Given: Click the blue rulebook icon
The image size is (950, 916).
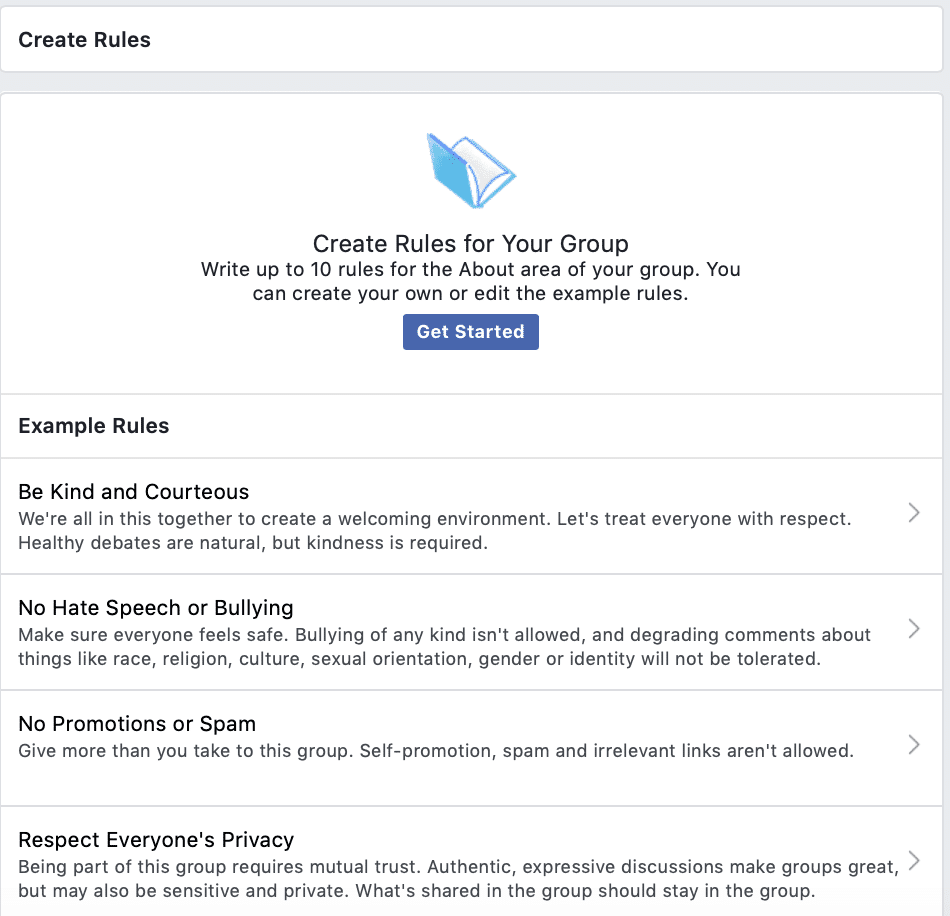Looking at the screenshot, I should point(469,170).
